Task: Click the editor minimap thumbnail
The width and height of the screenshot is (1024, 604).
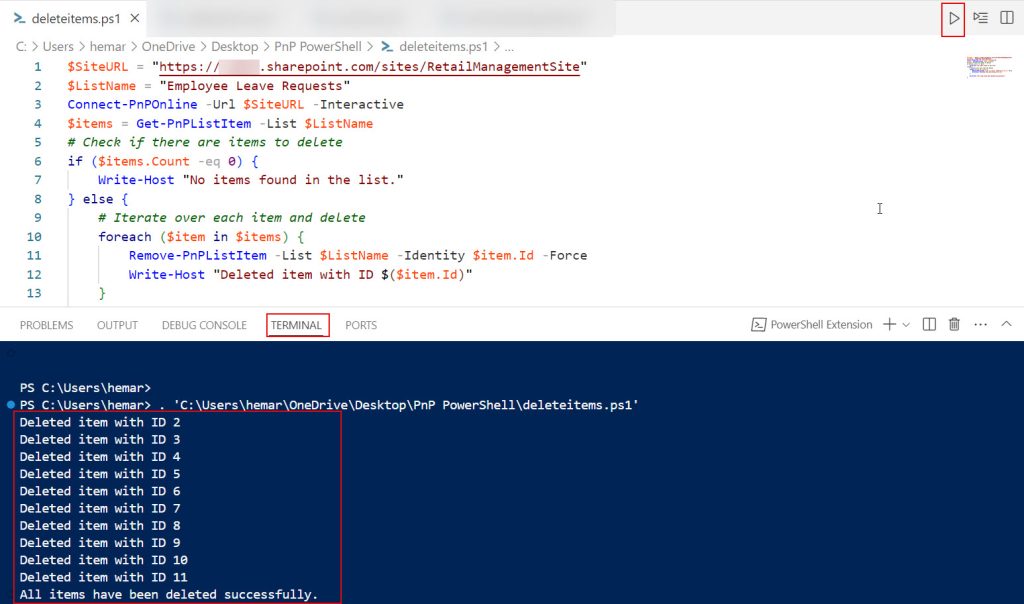Action: [989, 67]
